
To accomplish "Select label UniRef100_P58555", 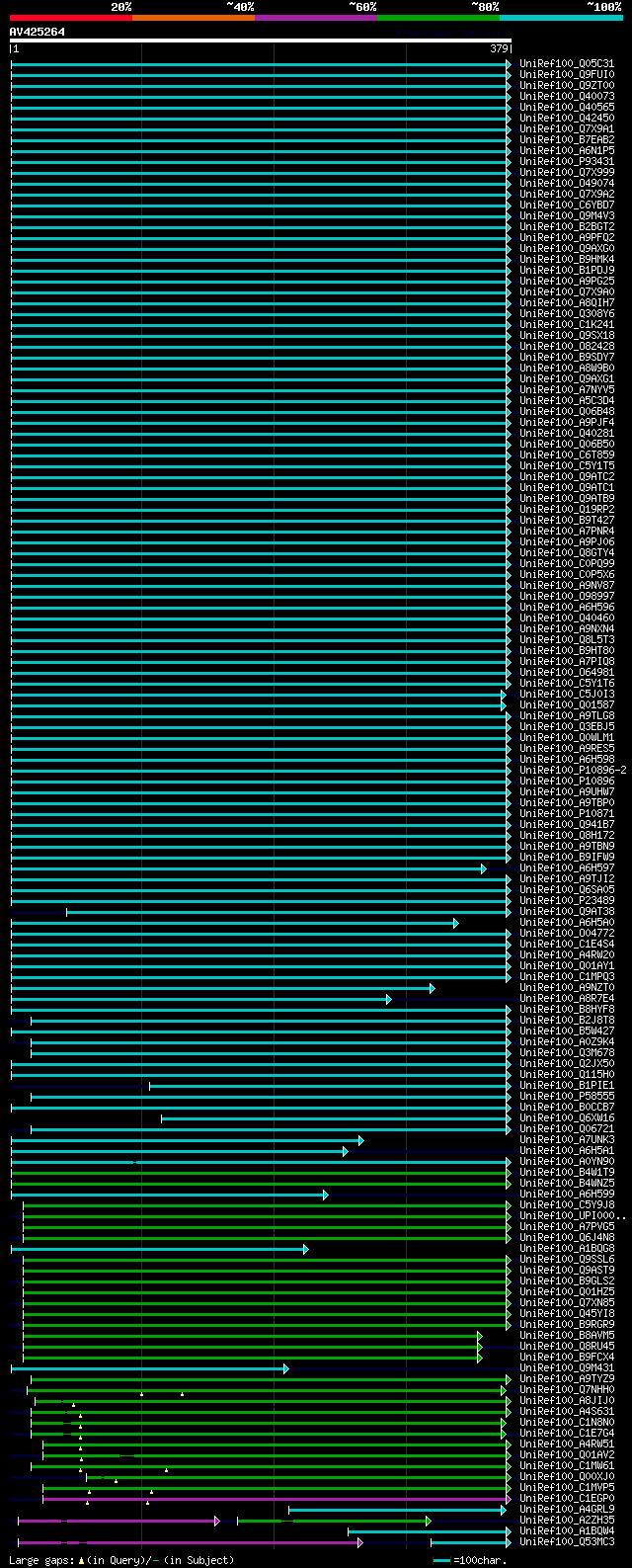I will click(x=567, y=1096).
